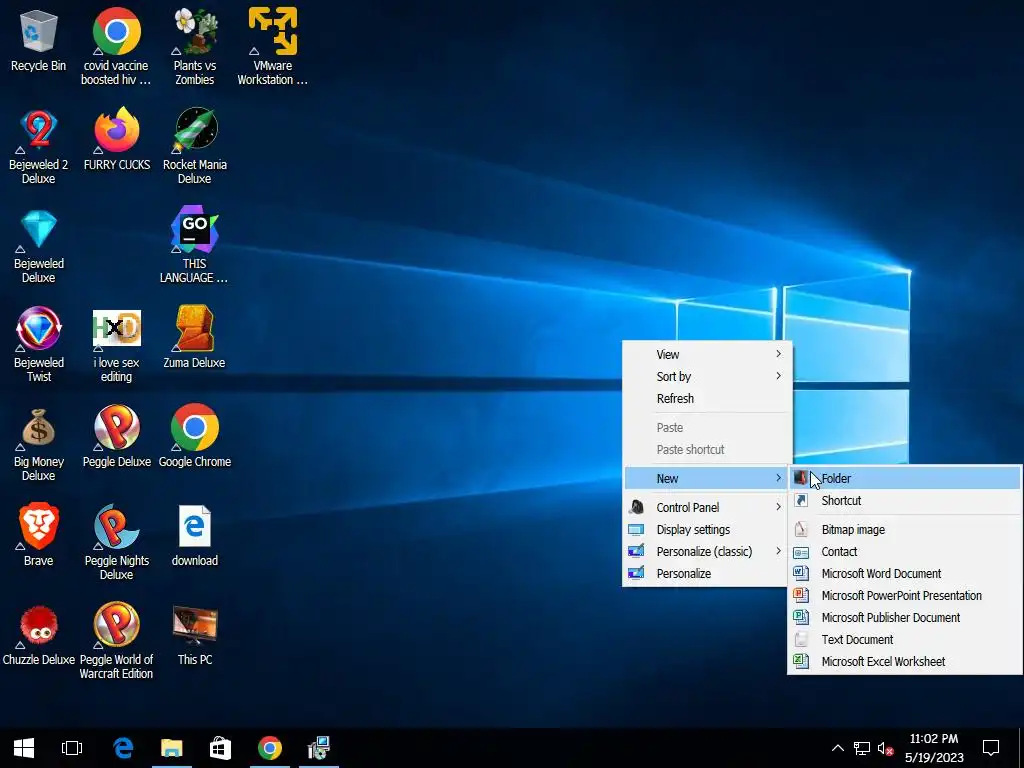Select the Zuma Deluxe icon
The height and width of the screenshot is (768, 1024).
click(x=195, y=328)
